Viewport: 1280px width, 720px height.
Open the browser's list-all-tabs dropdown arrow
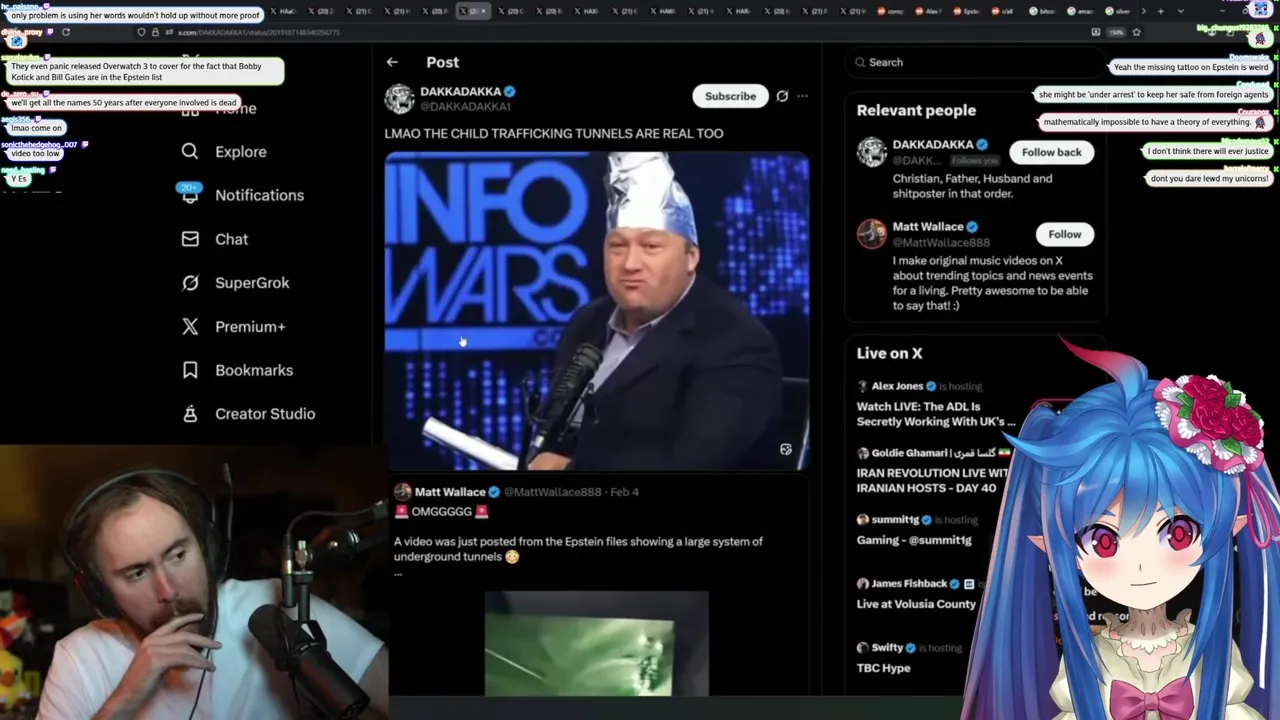point(1180,11)
